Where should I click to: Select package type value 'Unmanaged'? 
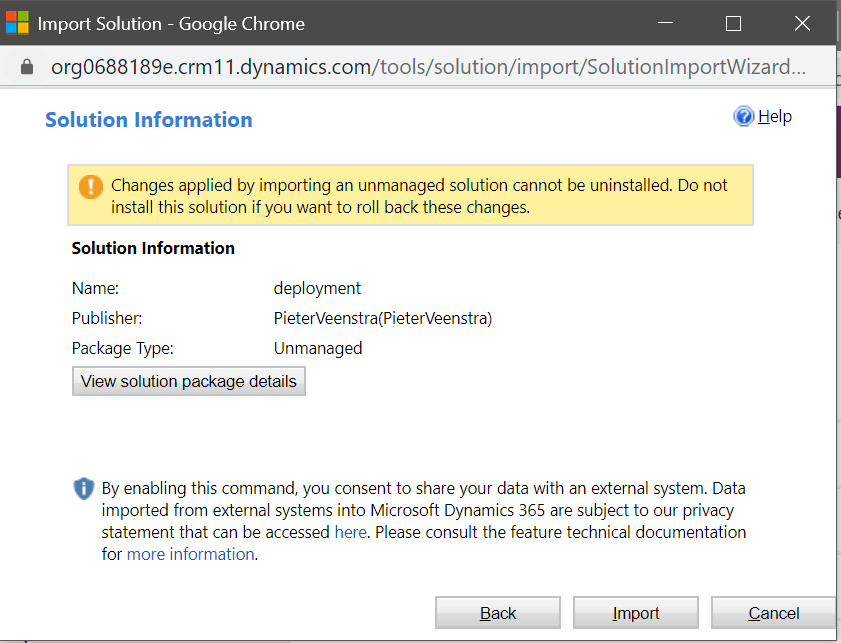click(x=318, y=349)
